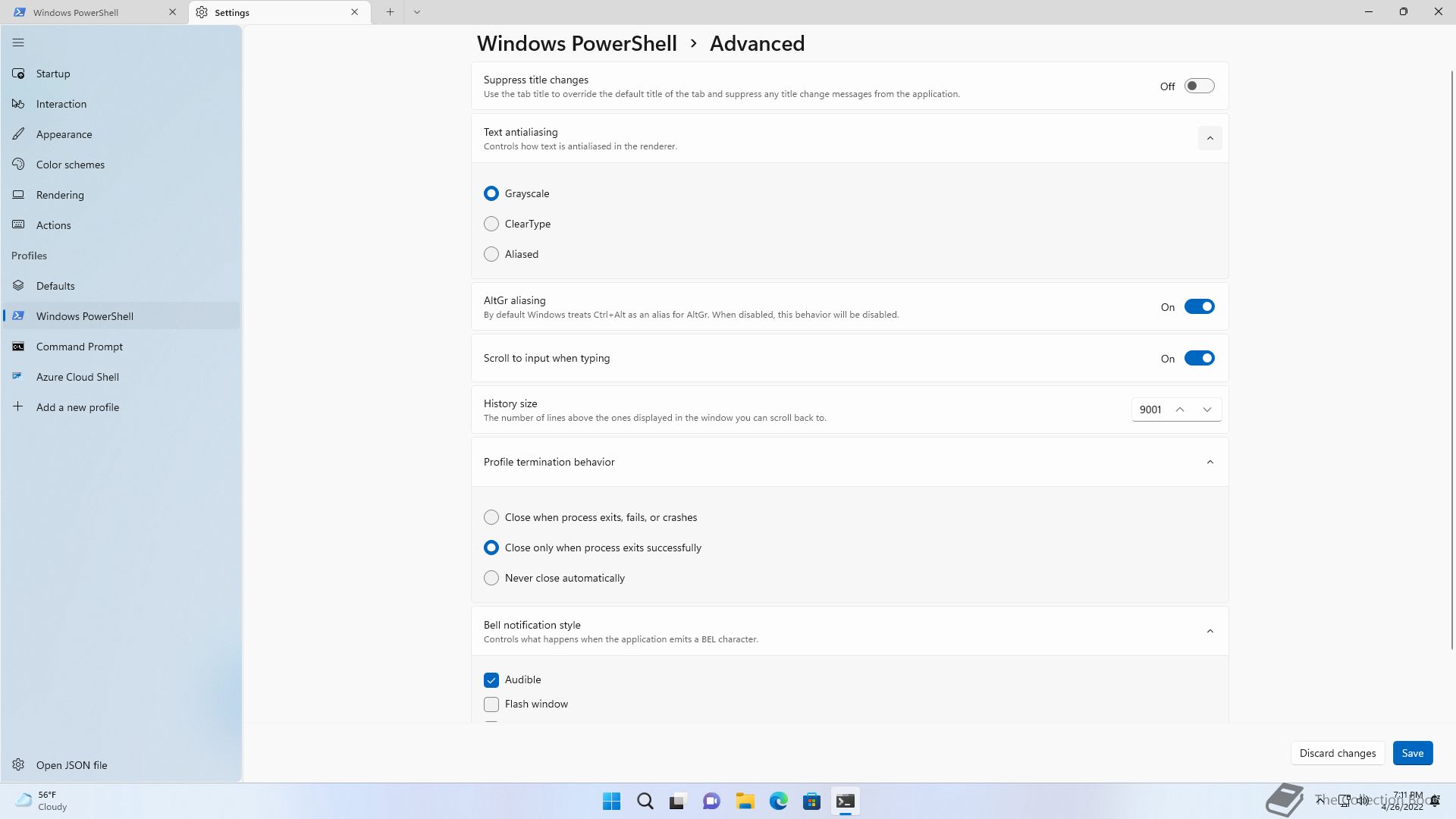Disable Scroll to input when typing
The image size is (1456, 819).
coord(1199,359)
